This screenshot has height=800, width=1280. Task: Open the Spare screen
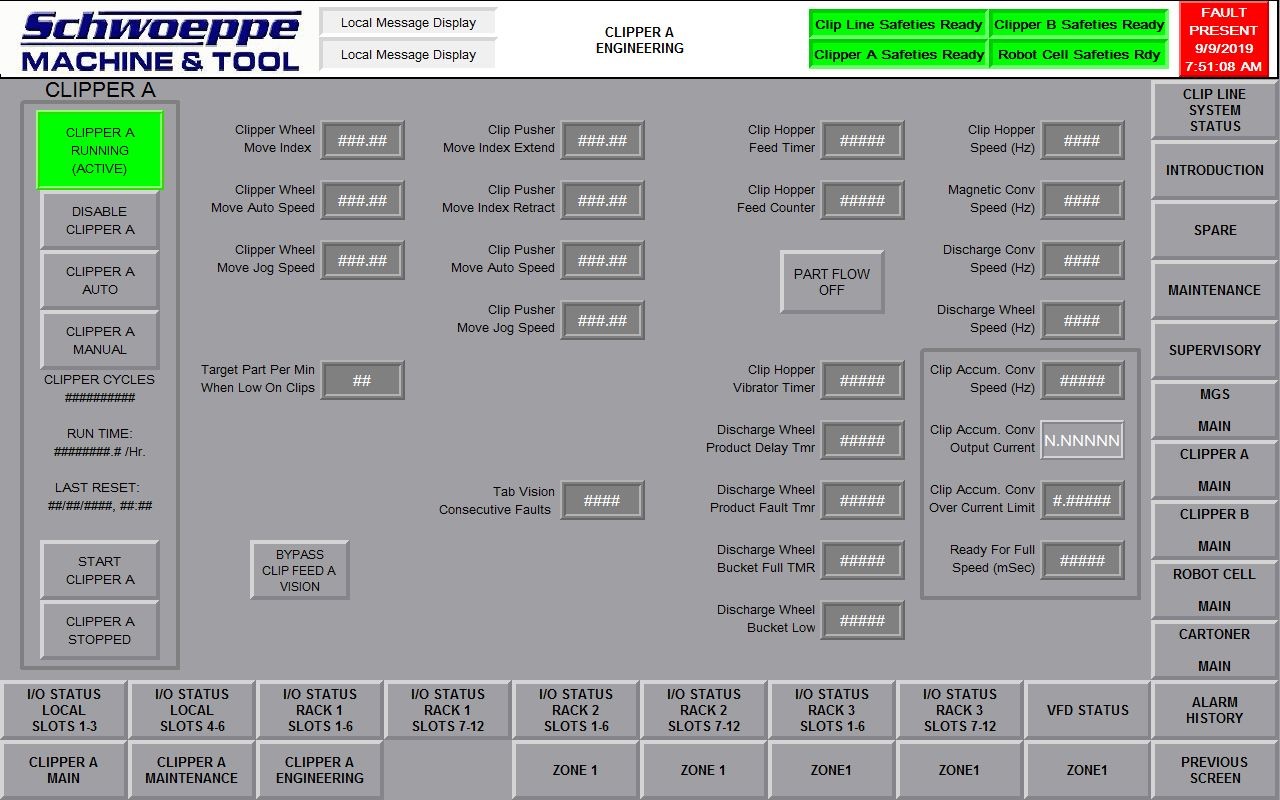pos(1215,230)
